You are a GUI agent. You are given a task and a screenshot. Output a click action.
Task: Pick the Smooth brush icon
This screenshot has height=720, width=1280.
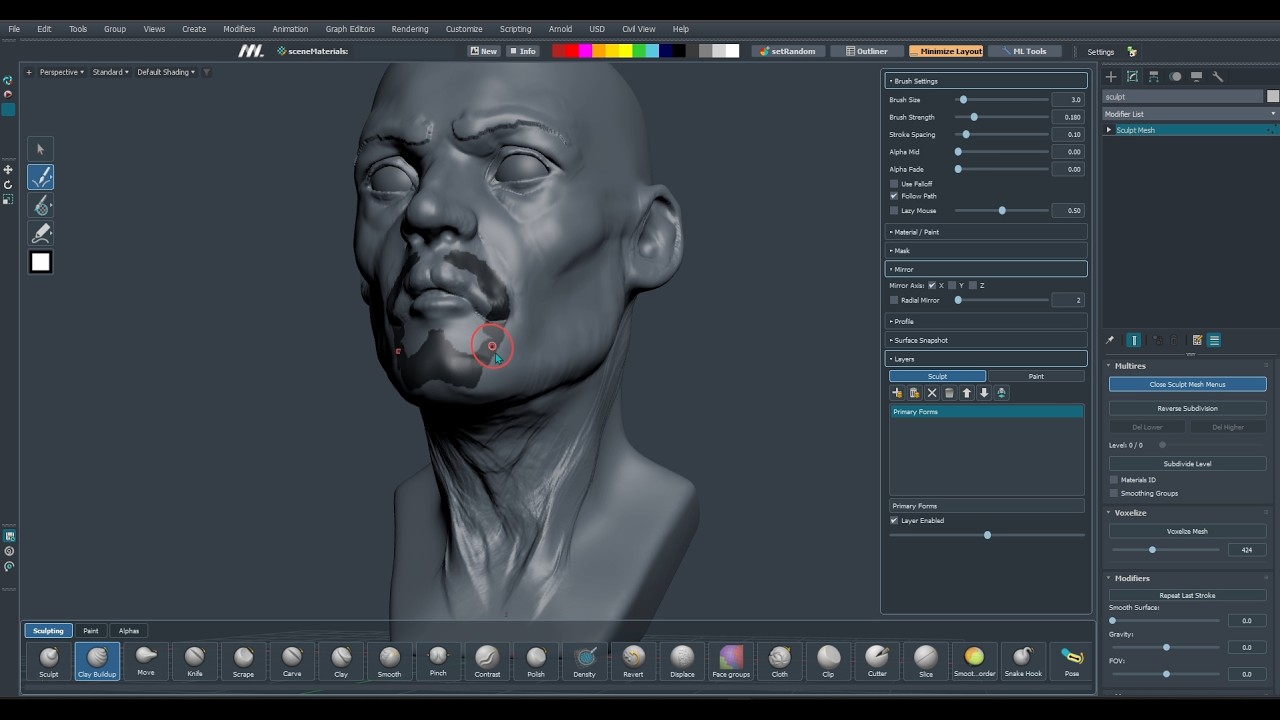tap(390, 661)
